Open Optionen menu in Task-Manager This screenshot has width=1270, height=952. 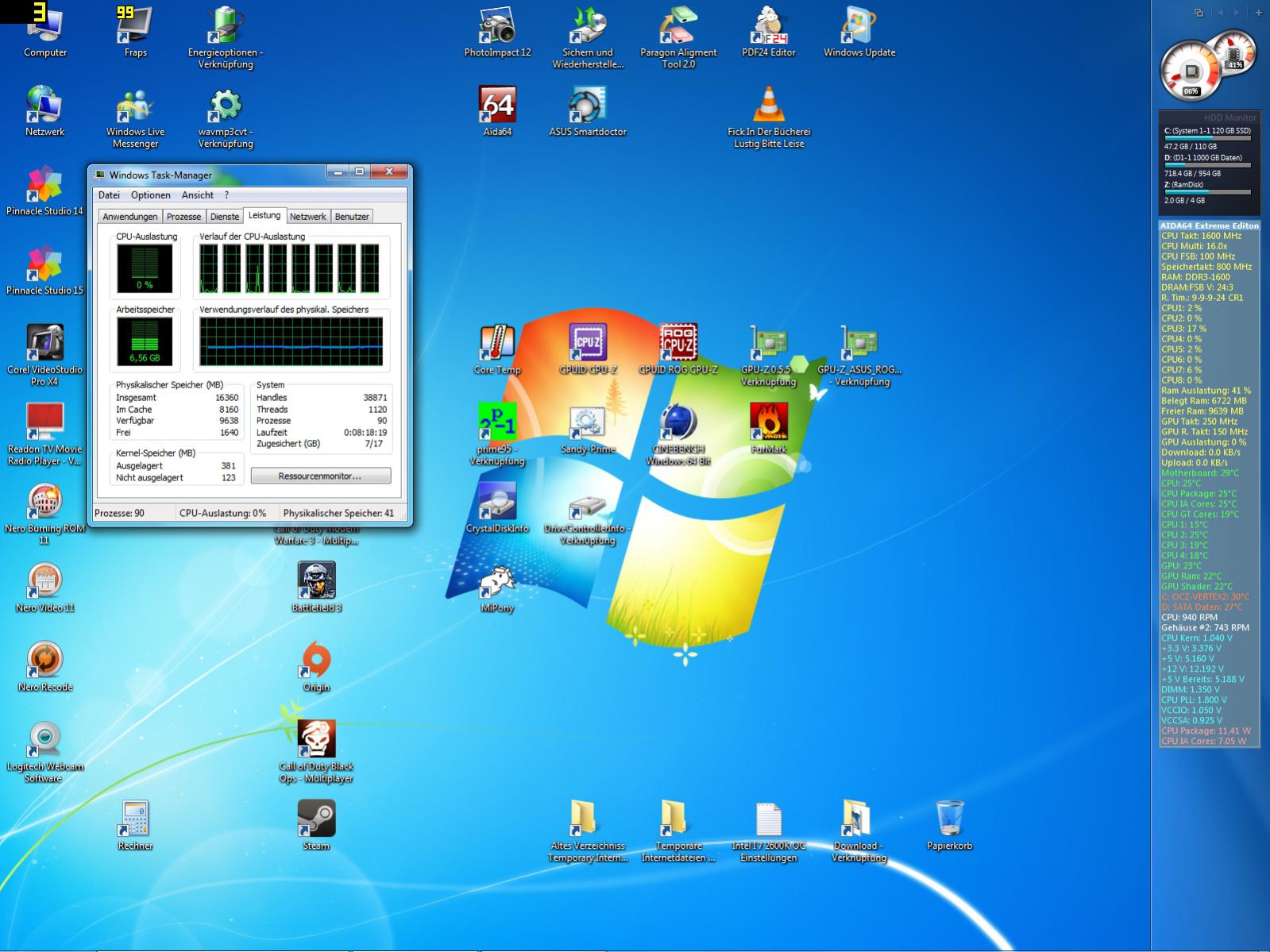click(x=151, y=195)
